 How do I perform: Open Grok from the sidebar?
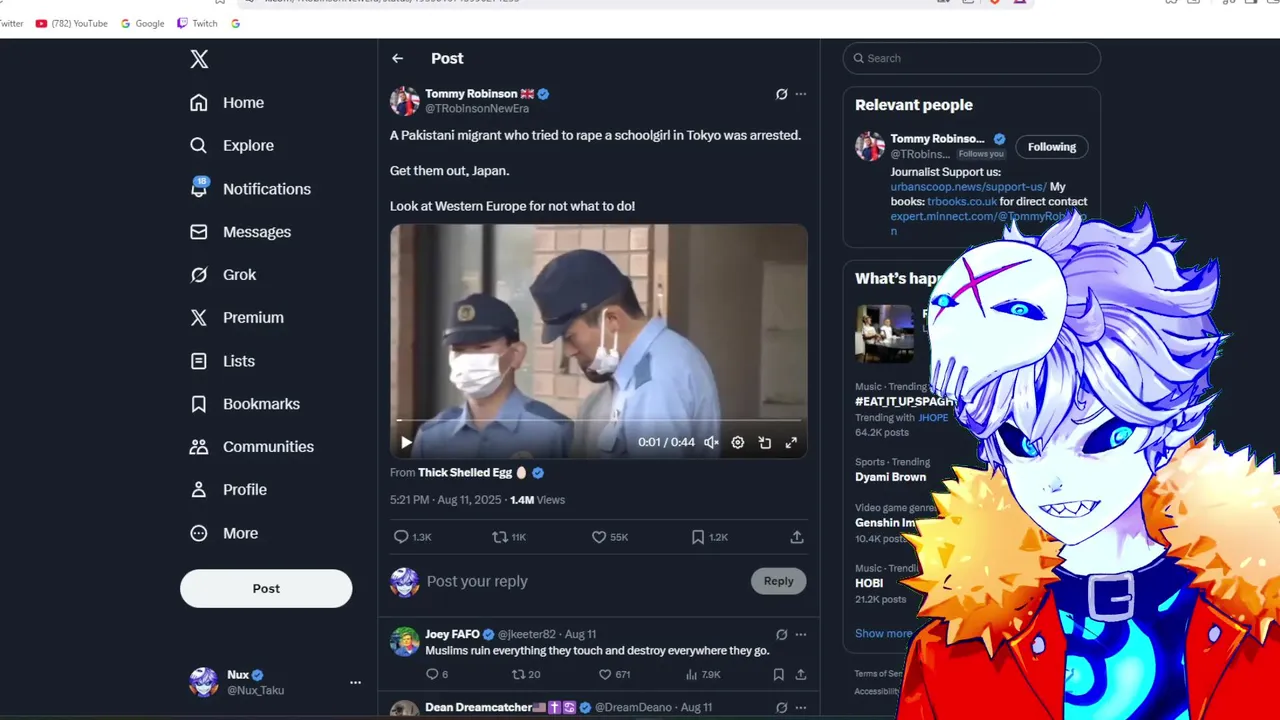(x=223, y=275)
